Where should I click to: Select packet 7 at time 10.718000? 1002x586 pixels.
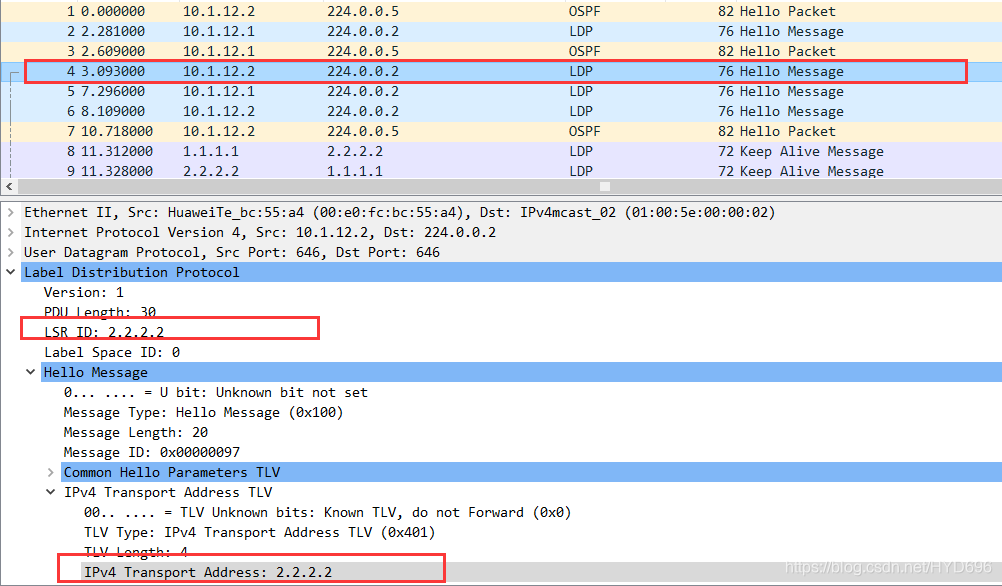point(501,131)
